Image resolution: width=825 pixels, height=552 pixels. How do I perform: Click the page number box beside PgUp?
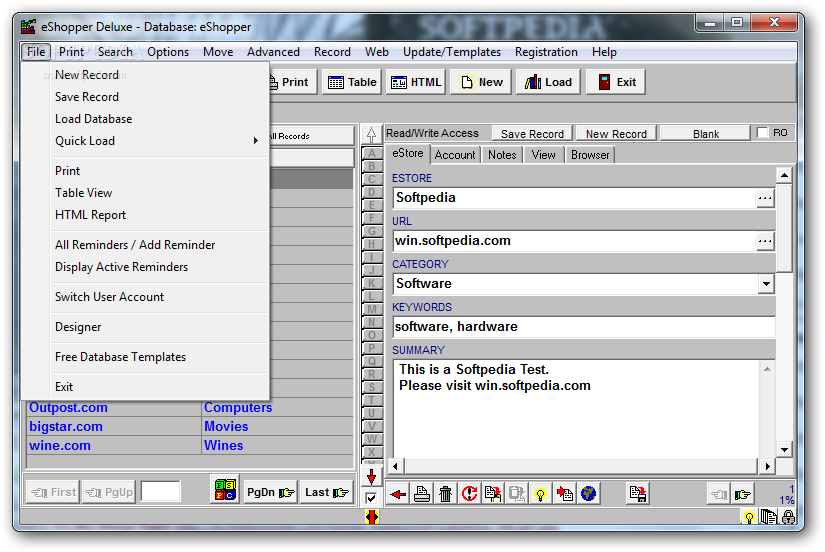(160, 493)
